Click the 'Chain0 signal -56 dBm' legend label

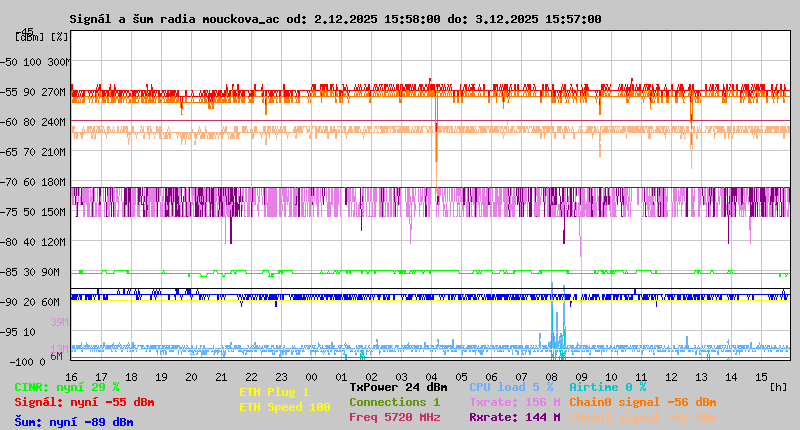click(643, 402)
